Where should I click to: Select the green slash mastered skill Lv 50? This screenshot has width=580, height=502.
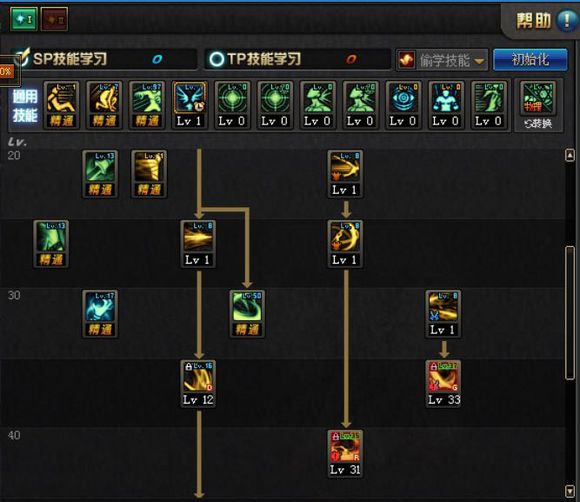(x=247, y=314)
